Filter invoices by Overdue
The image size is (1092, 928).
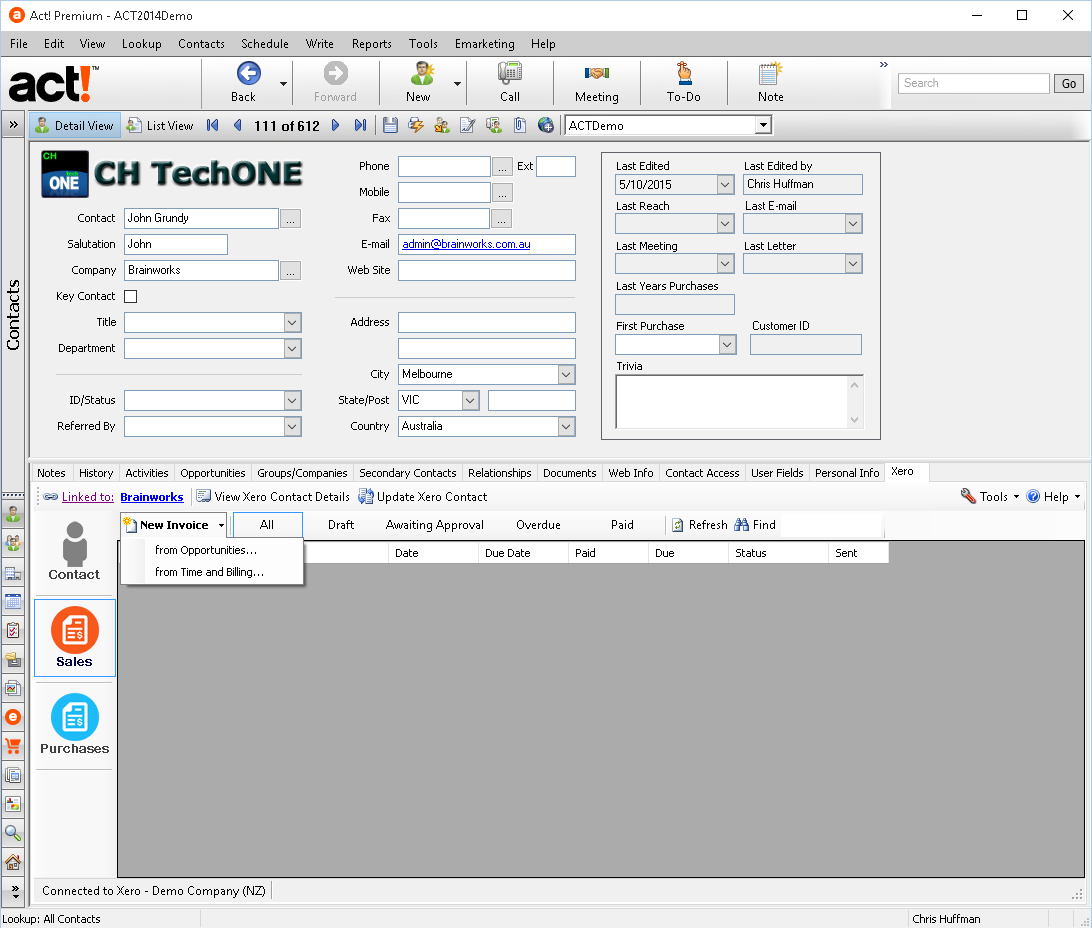tap(538, 525)
